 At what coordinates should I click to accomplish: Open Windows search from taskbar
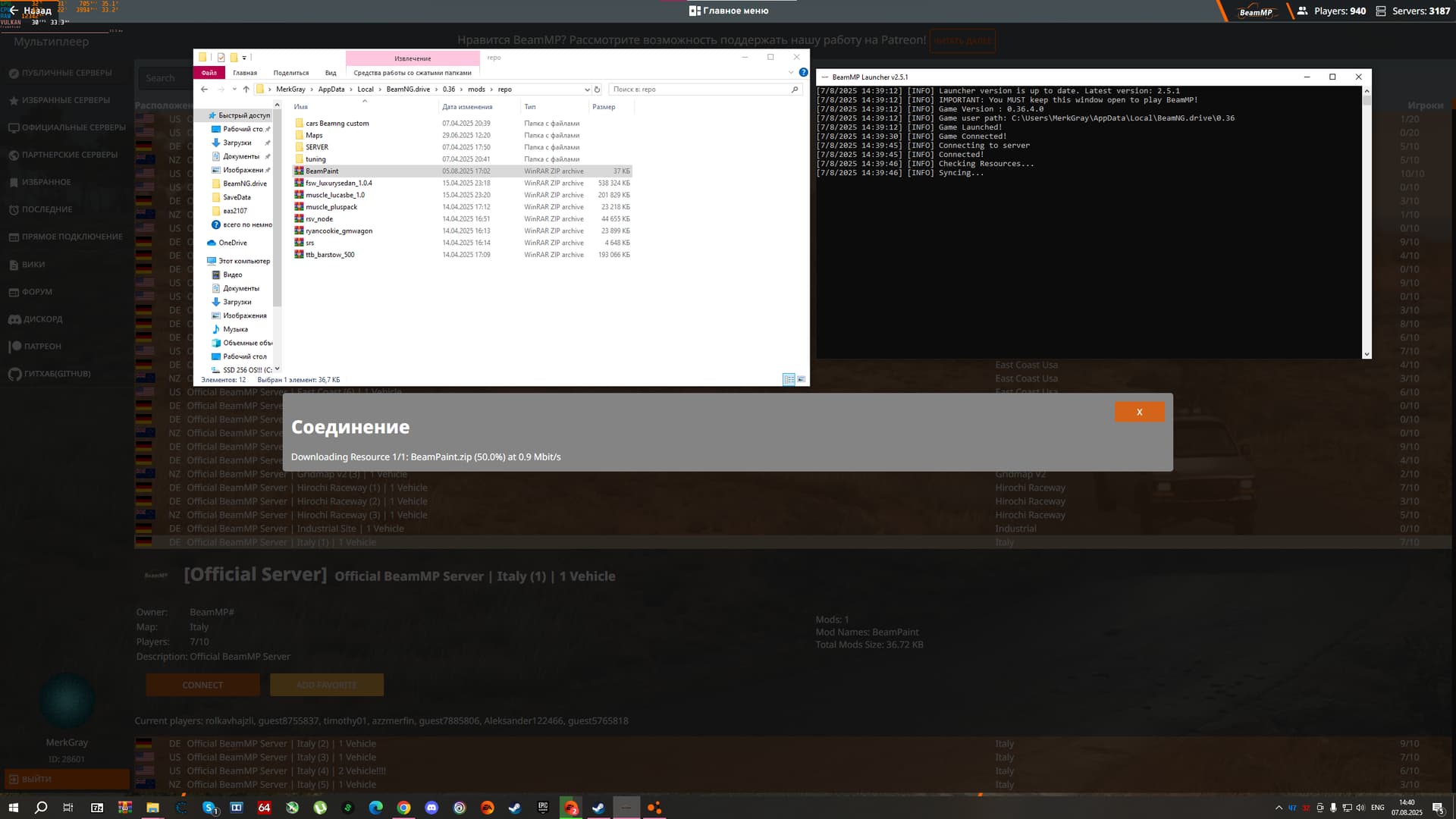[x=41, y=808]
